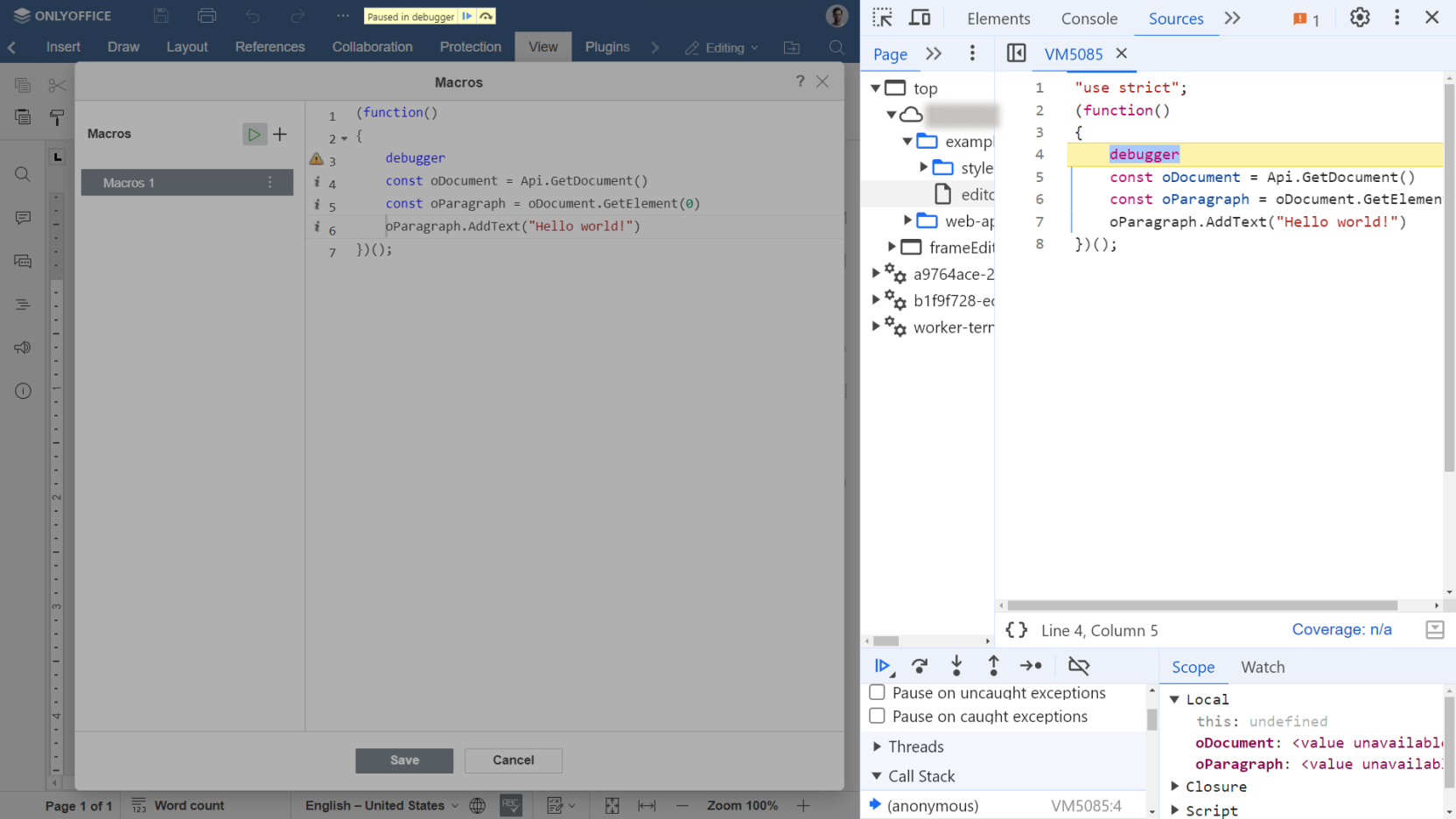
Task: Open the Plugins tab
Action: [607, 47]
